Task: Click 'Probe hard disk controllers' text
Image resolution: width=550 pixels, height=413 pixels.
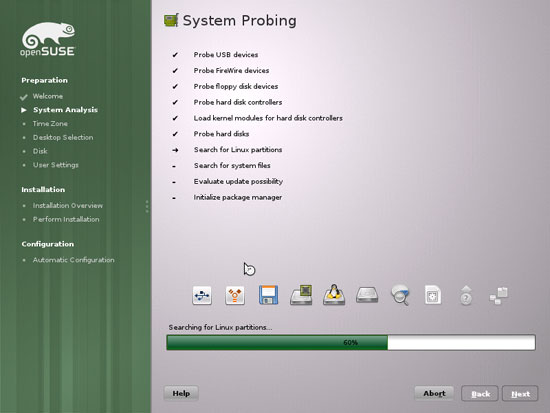Action: coord(238,102)
